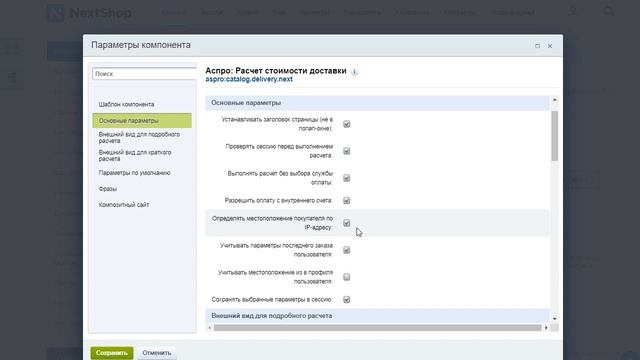
Task: Toggle 'Проверять сессию перед выполнением расчета' checkbox
Action: click(x=347, y=151)
